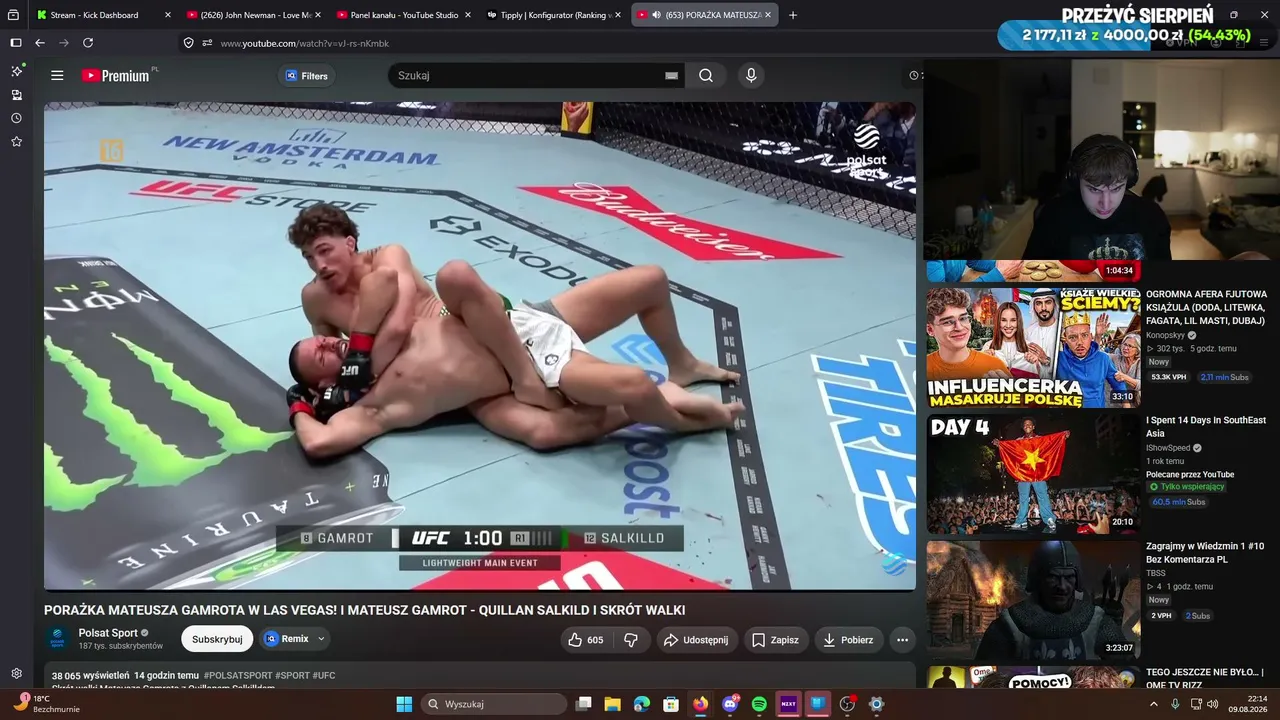Open the Konopskyy channel link
The width and height of the screenshot is (1280, 720).
coord(1165,335)
